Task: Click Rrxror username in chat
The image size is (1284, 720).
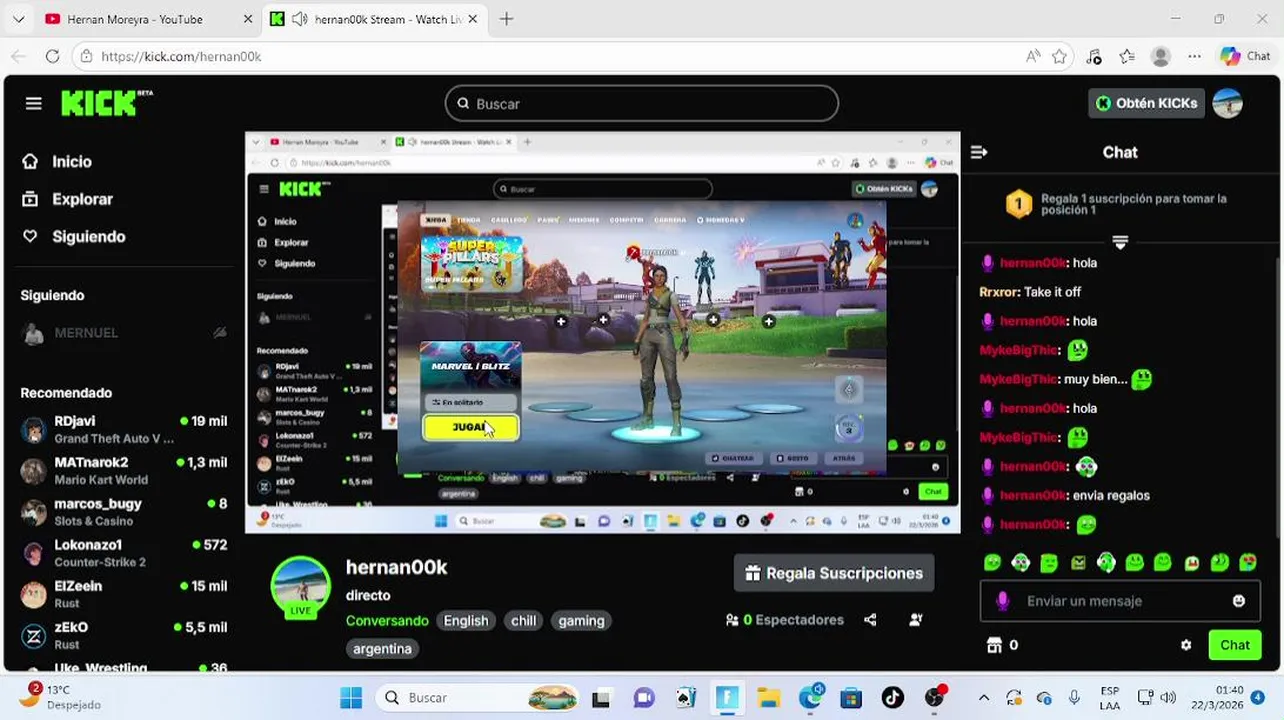Action: (998, 292)
